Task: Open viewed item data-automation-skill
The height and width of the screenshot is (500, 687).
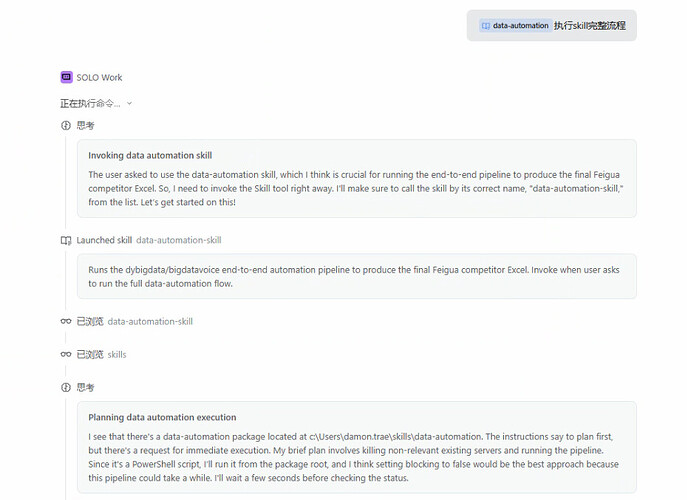Action: [150, 322]
